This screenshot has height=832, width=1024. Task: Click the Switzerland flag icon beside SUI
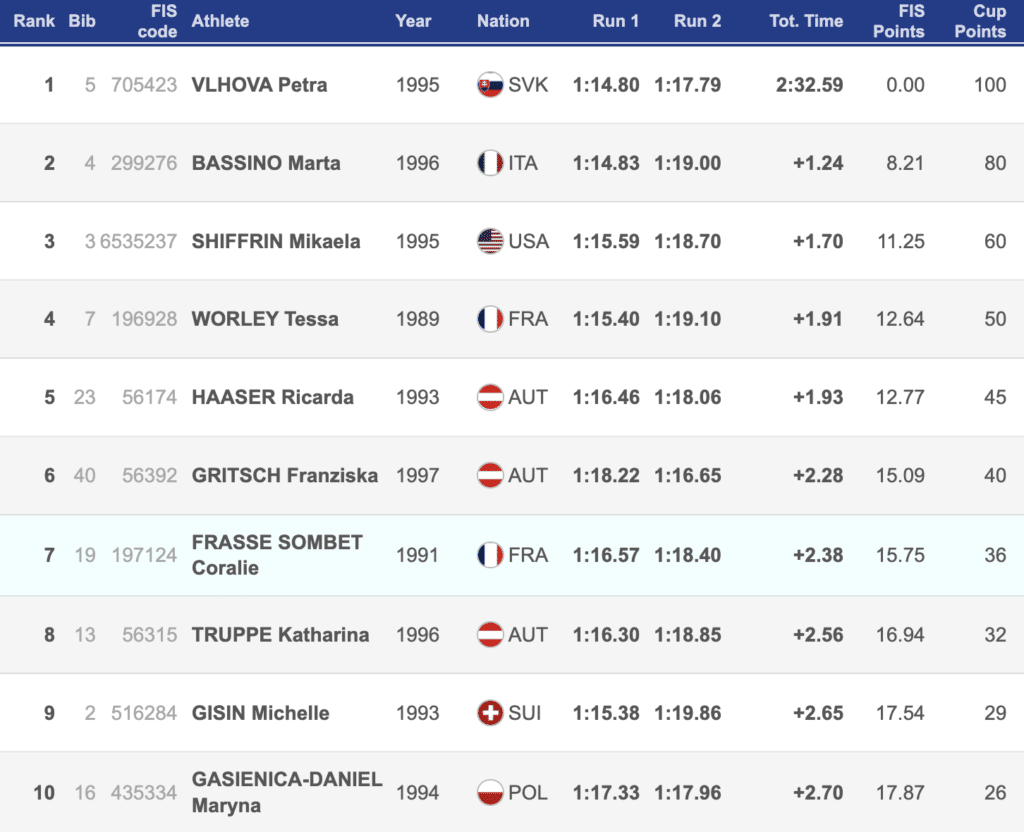pyautogui.click(x=490, y=713)
